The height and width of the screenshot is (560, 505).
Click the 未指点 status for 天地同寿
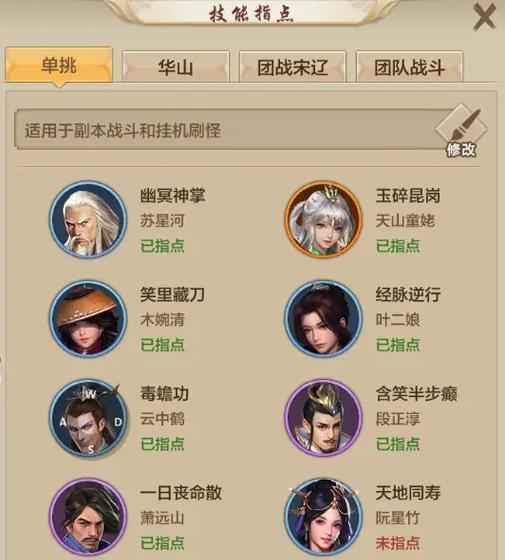(398, 543)
